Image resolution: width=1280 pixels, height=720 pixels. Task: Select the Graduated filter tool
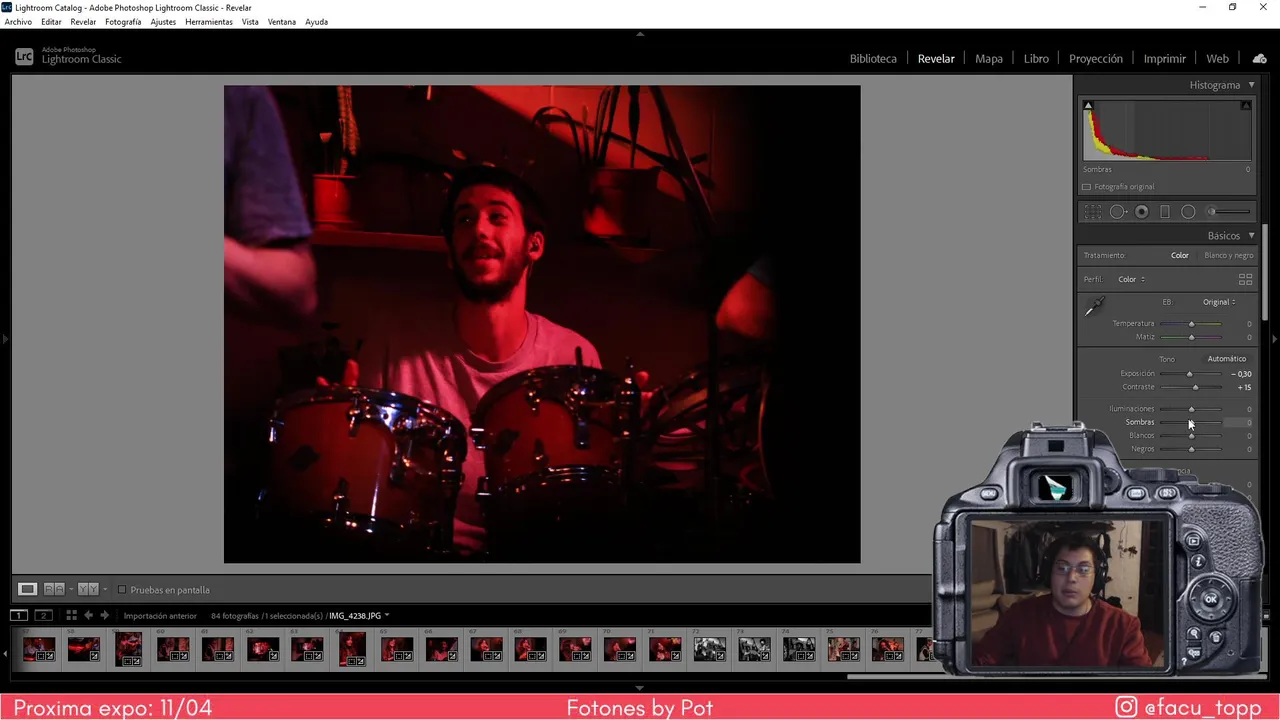click(1165, 212)
